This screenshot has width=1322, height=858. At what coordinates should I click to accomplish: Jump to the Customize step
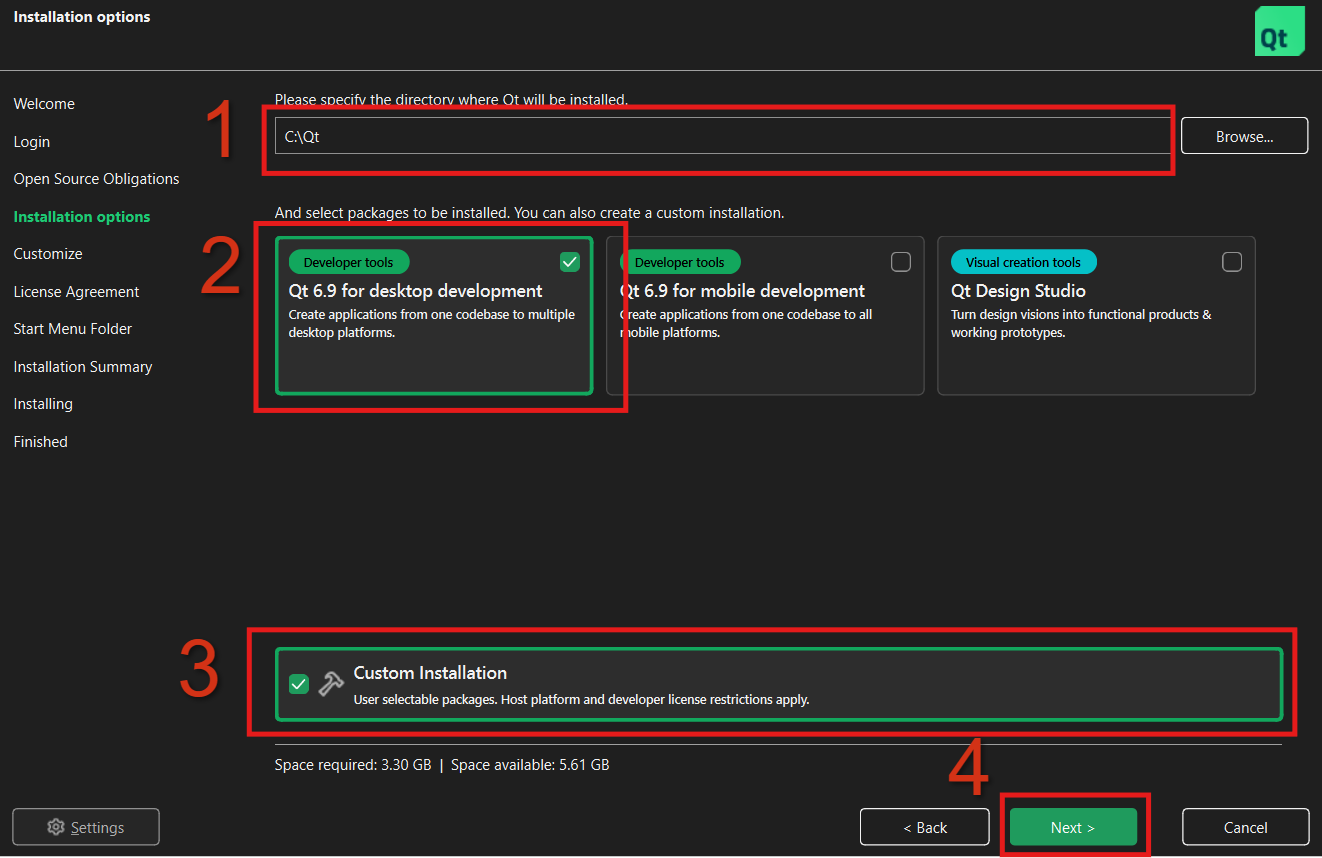48,254
